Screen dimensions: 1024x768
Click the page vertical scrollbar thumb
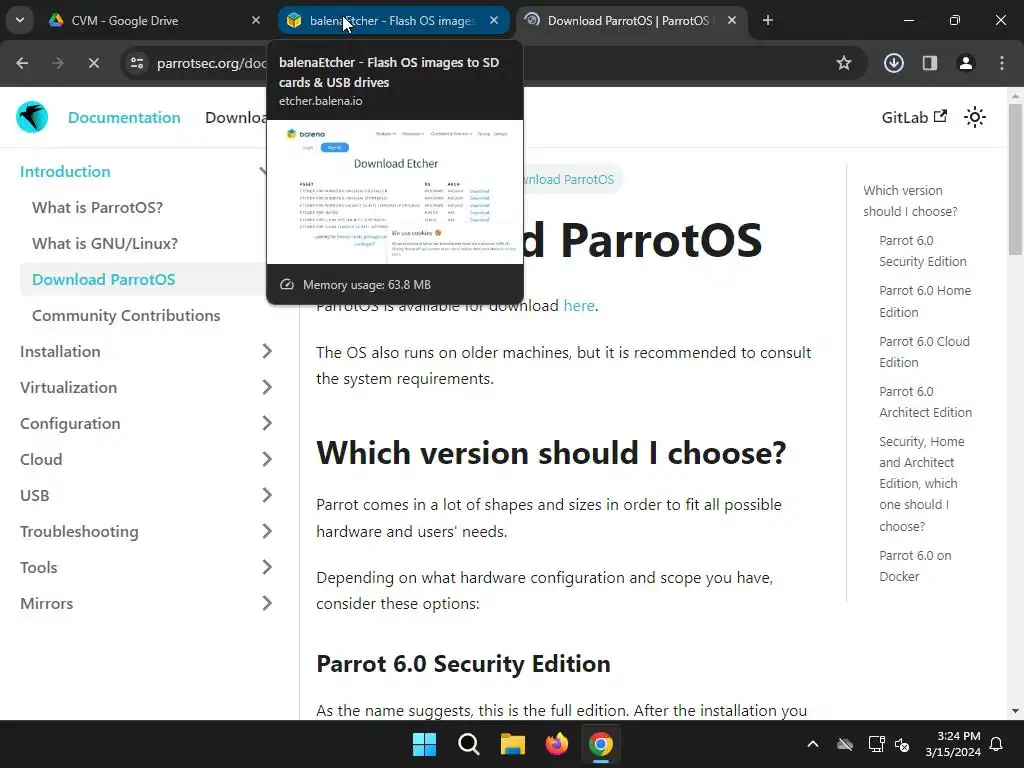click(1014, 178)
